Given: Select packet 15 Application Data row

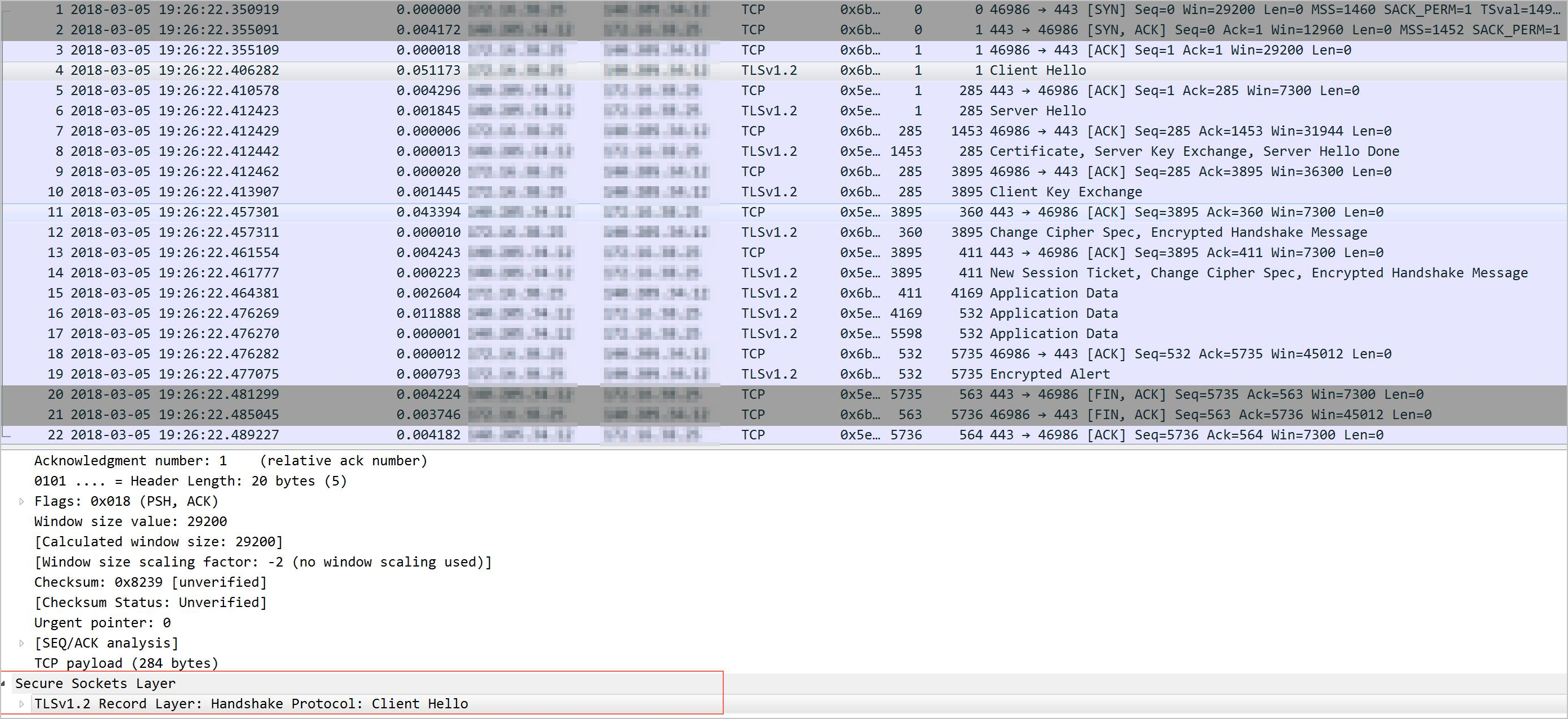Looking at the screenshot, I should click(1053, 293).
